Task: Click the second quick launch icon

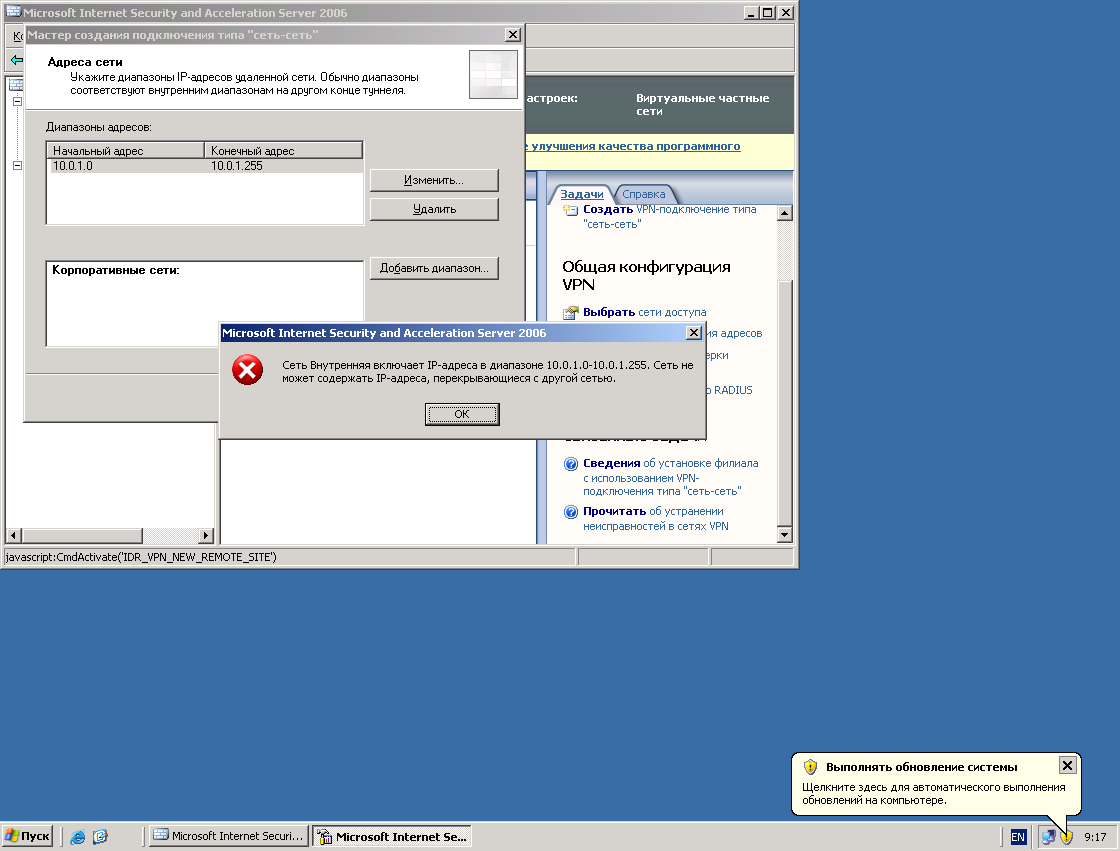Action: tap(100, 837)
